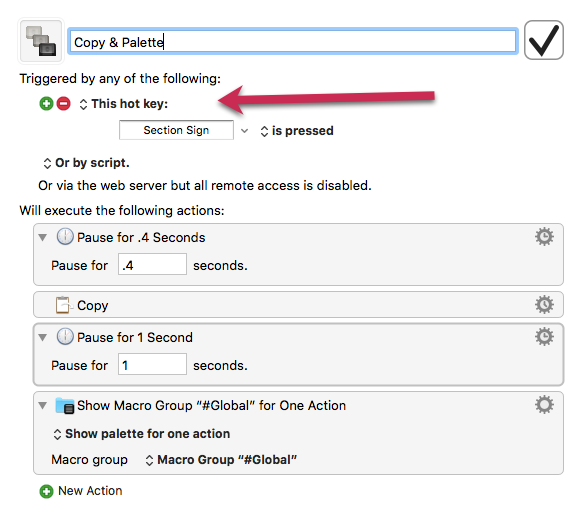The width and height of the screenshot is (584, 515).
Task: Collapse the Pause for .4 Seconds action
Action: (43, 237)
